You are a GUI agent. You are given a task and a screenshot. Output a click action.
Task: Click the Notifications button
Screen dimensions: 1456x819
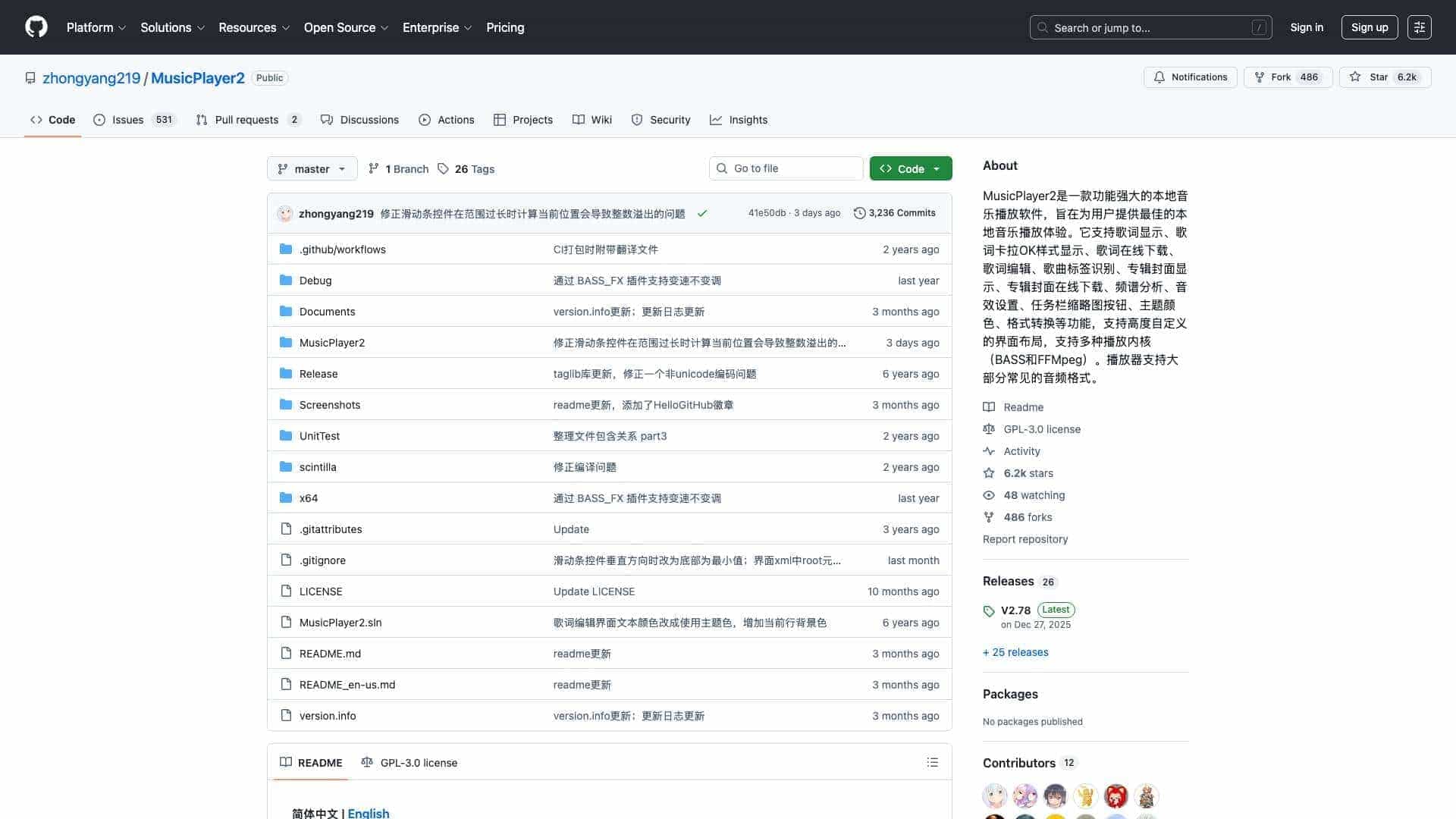click(1191, 77)
